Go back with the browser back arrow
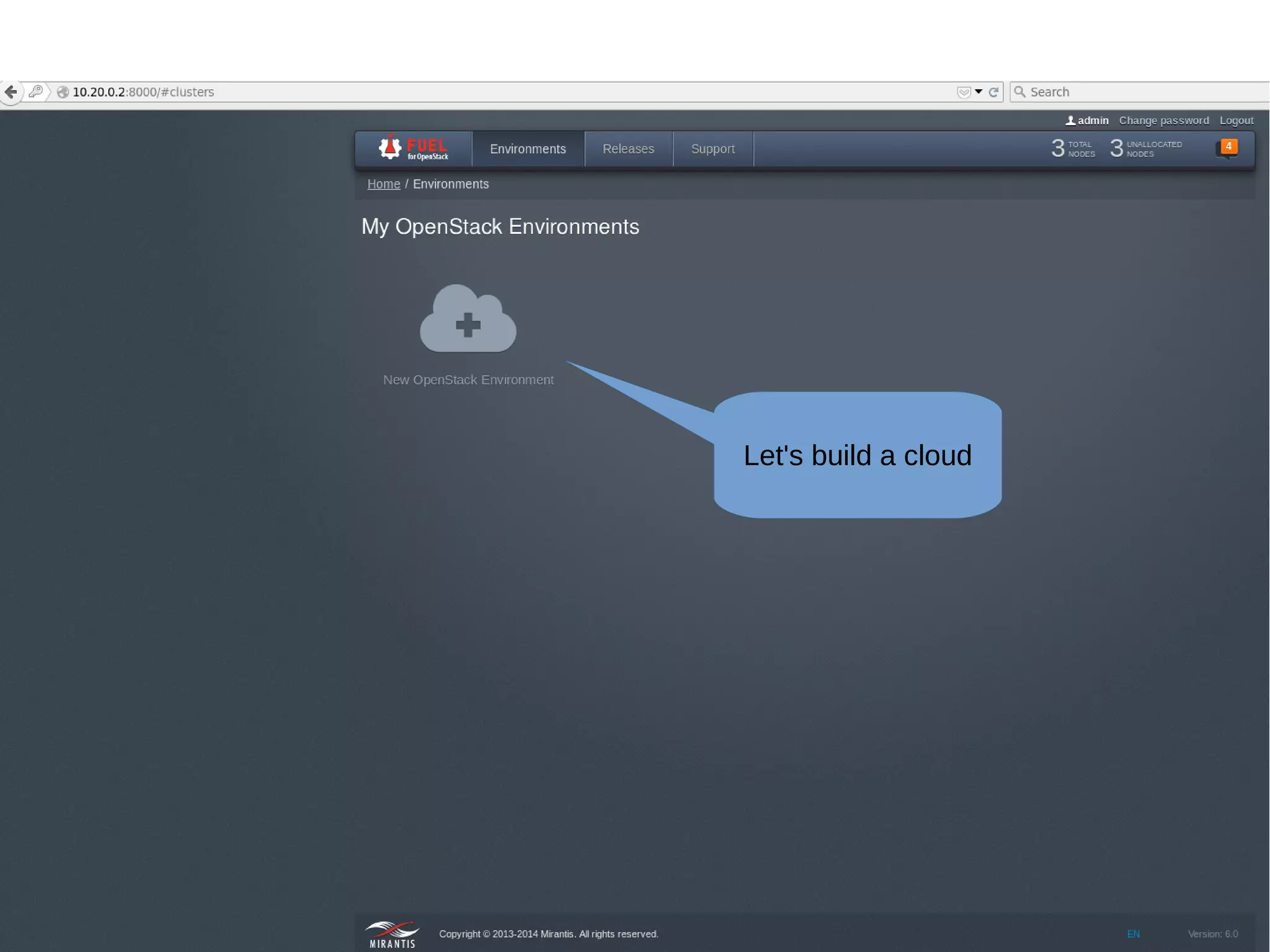 (11, 92)
